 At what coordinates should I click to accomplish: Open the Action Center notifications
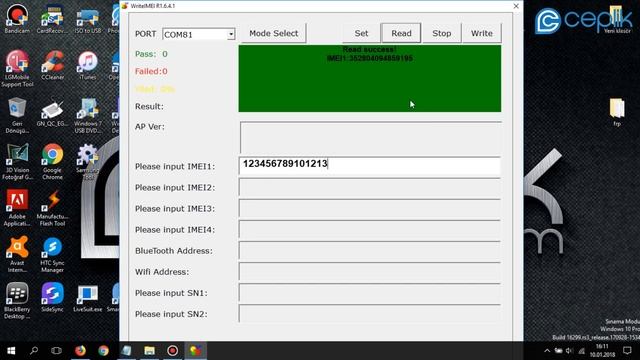pyautogui.click(x=627, y=351)
